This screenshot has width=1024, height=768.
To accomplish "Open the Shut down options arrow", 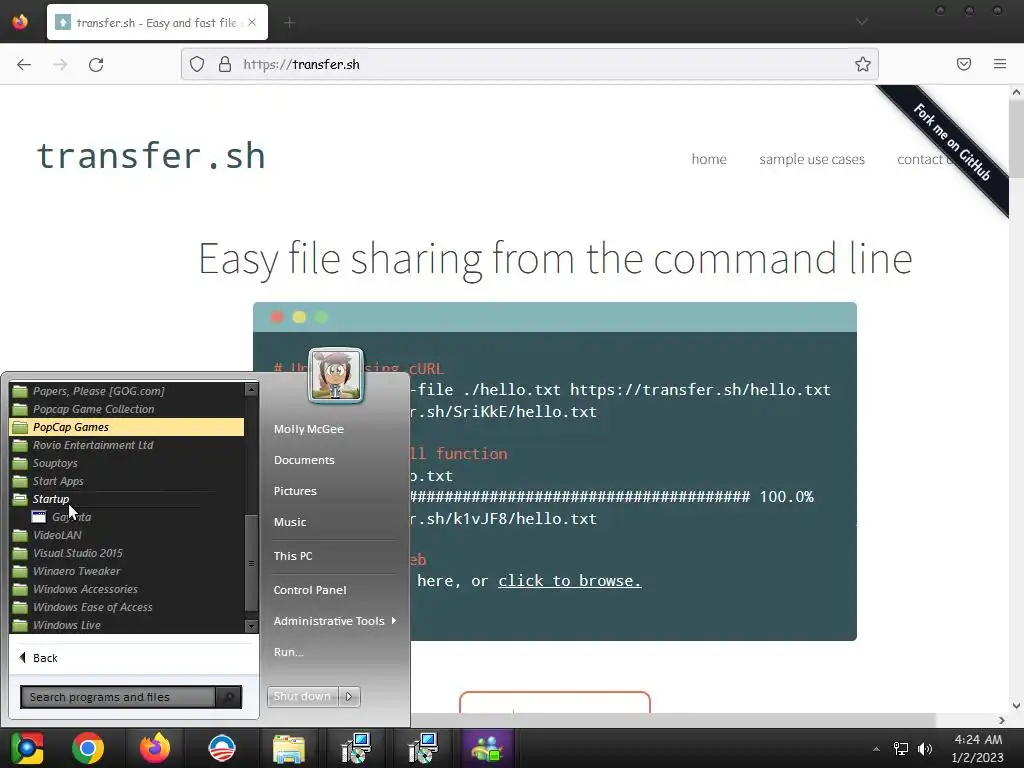I will pyautogui.click(x=349, y=696).
